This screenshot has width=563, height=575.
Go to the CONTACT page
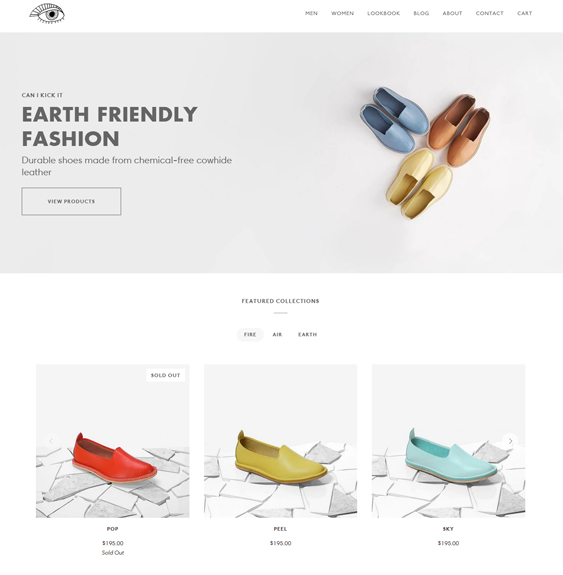point(490,13)
